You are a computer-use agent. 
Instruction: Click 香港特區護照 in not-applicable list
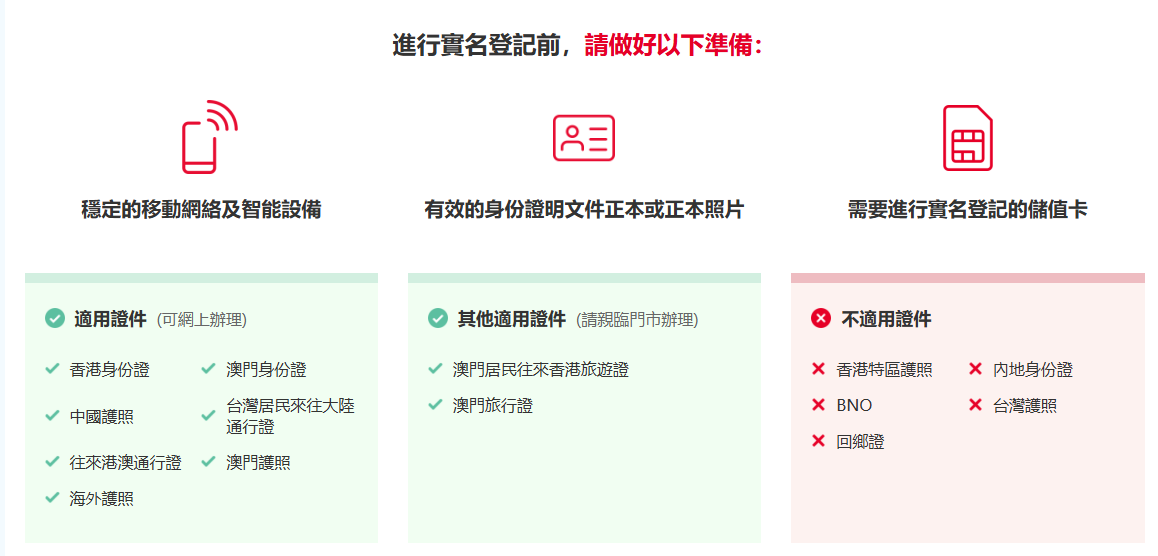884,370
